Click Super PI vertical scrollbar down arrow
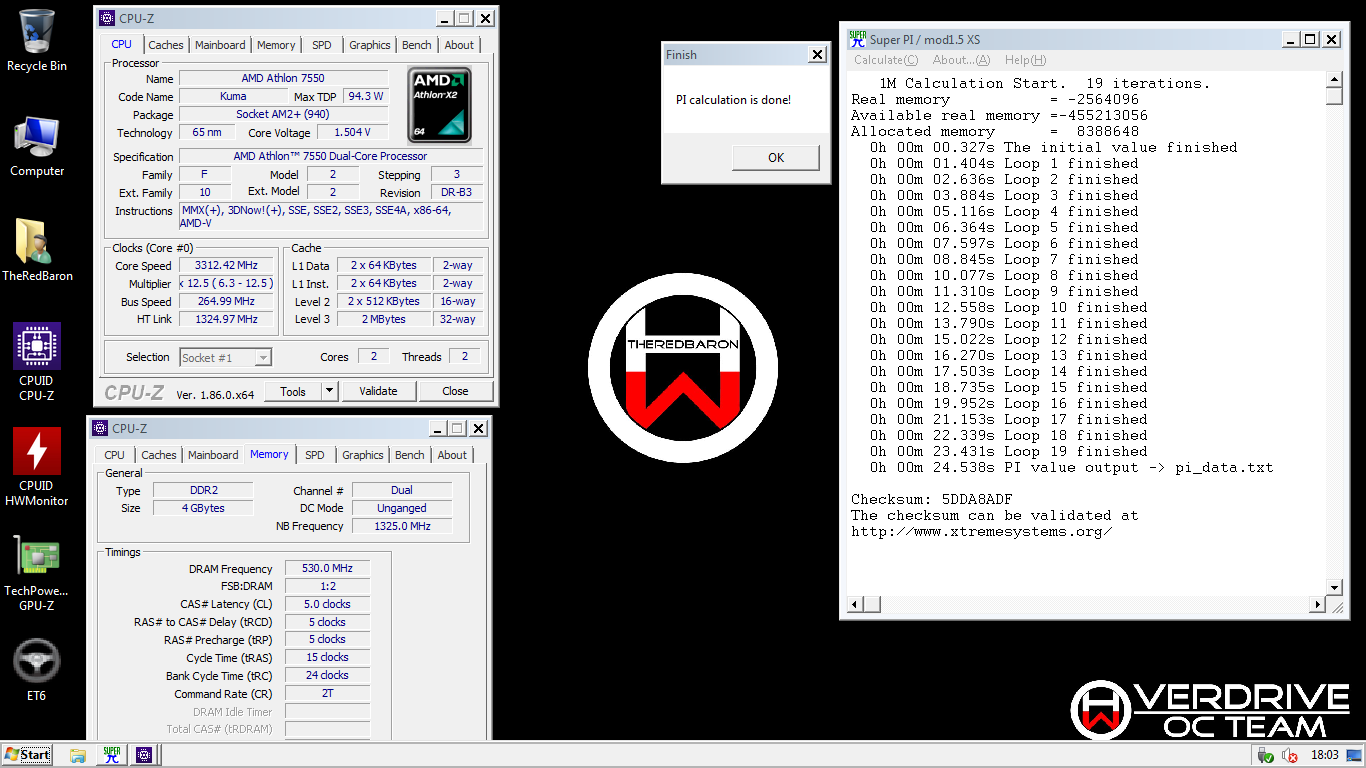 pyautogui.click(x=1334, y=587)
